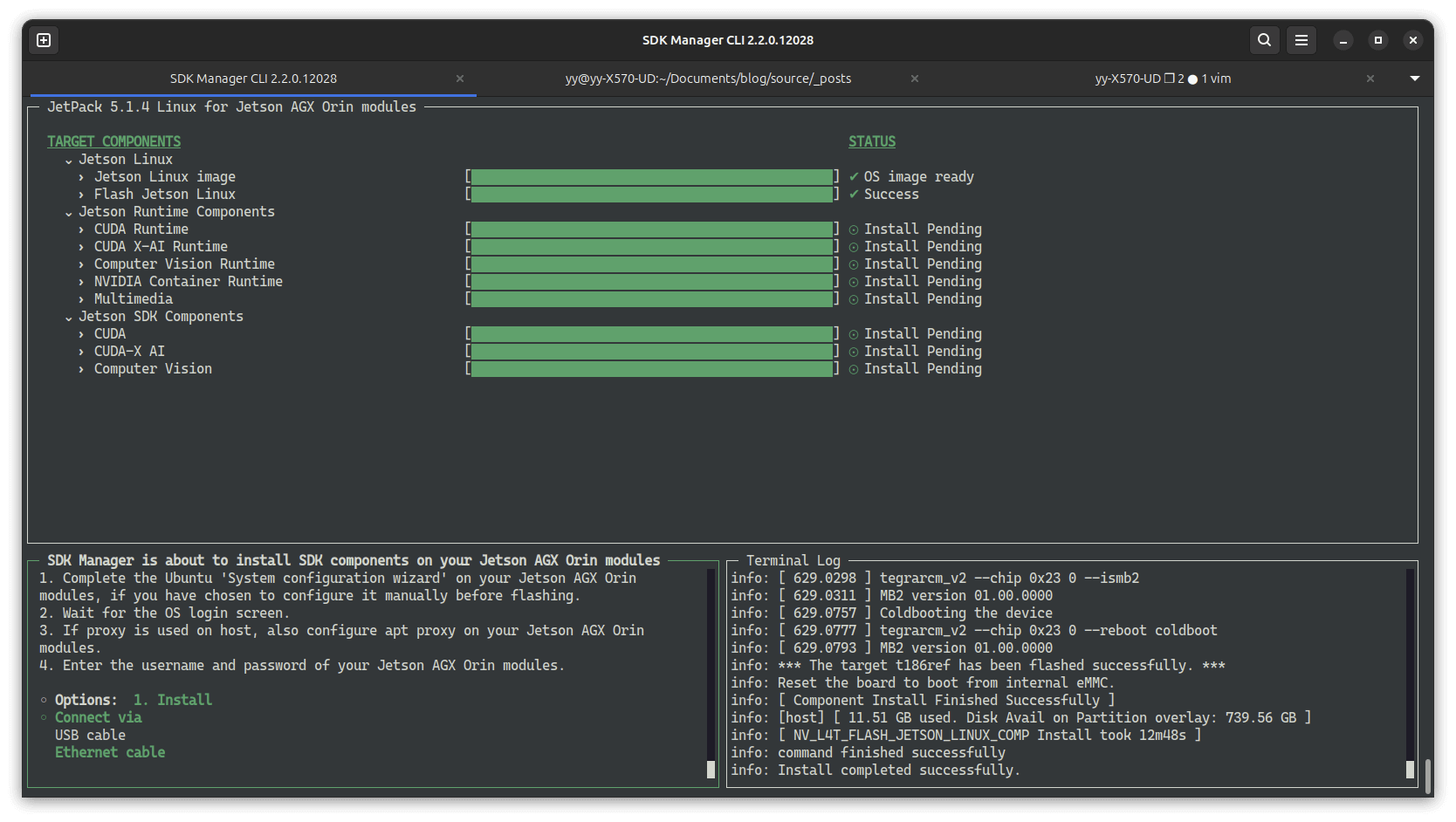Click Jetson Linux image progress bar
The width and height of the screenshot is (1456, 822).
[652, 177]
